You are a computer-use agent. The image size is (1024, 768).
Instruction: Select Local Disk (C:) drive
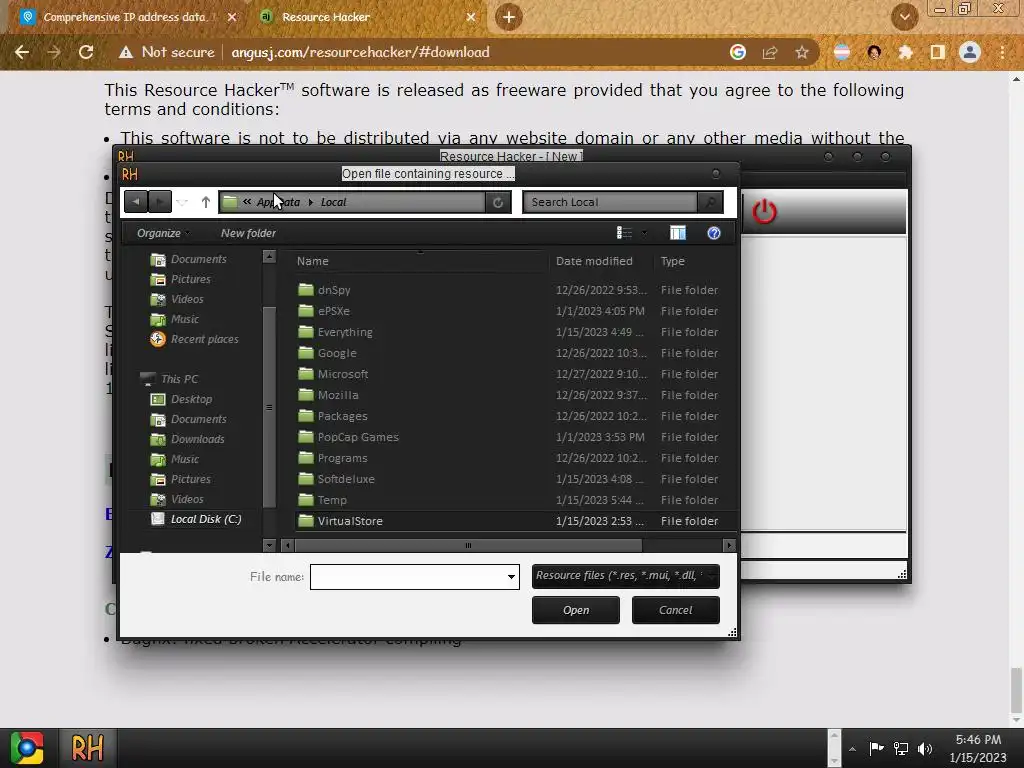click(x=197, y=519)
